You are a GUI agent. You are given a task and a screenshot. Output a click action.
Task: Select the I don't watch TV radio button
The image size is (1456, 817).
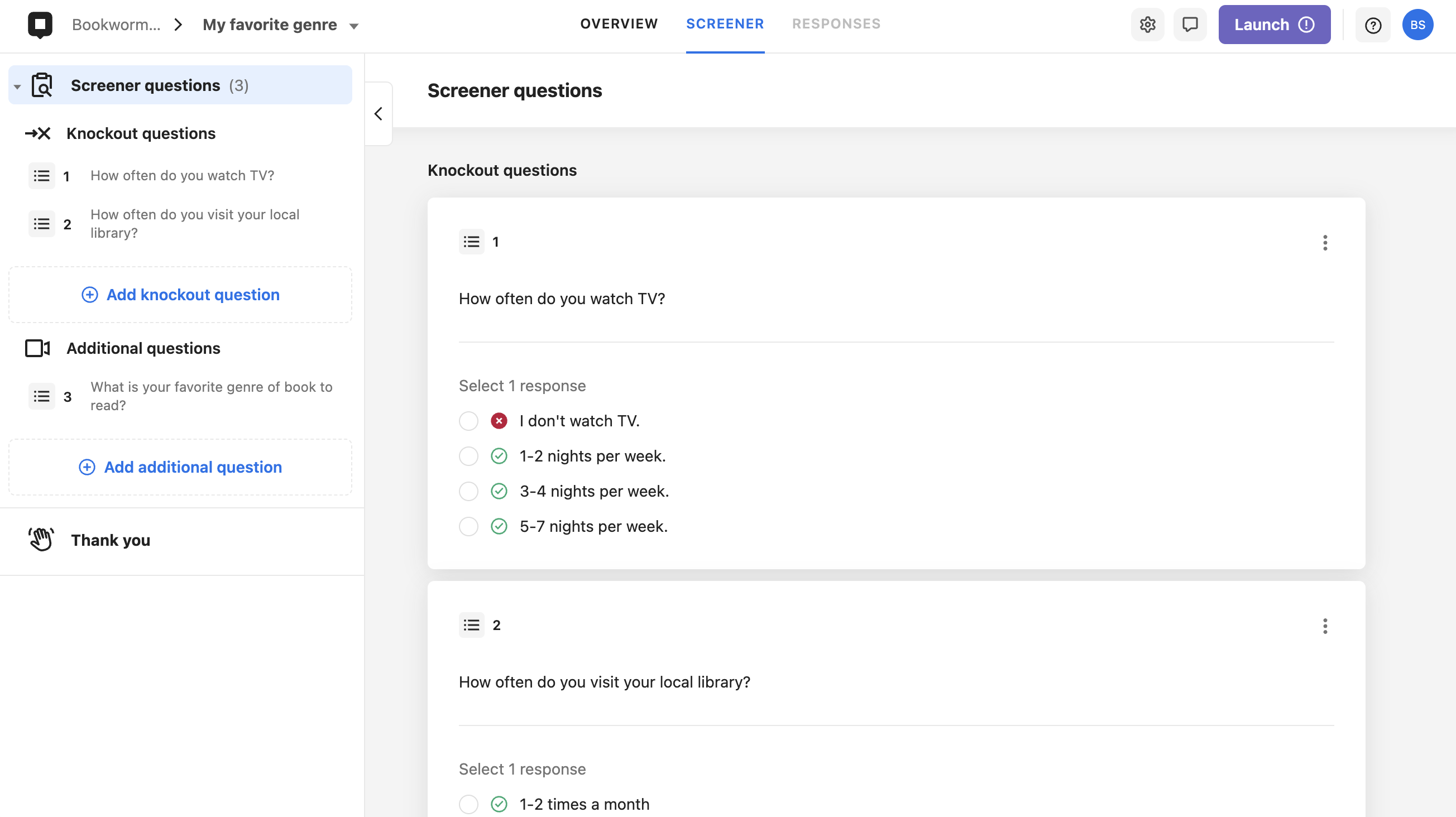468,421
